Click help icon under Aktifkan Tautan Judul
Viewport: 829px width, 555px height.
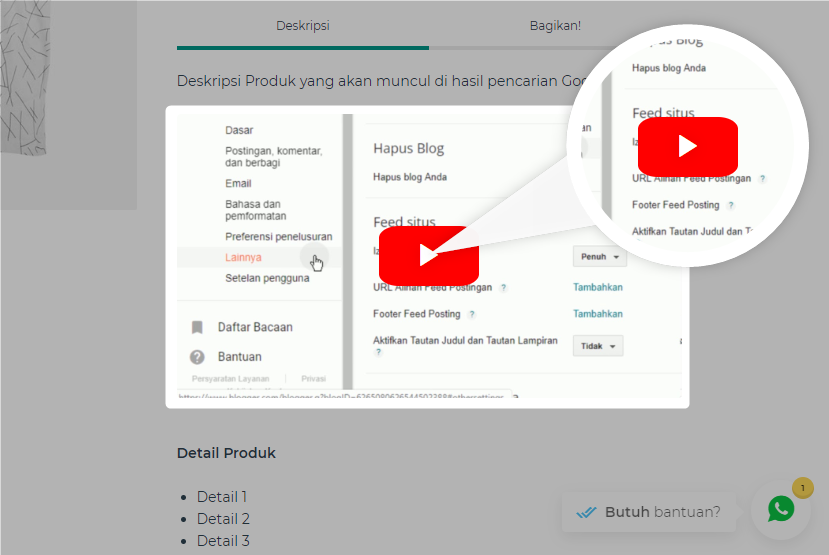378,352
